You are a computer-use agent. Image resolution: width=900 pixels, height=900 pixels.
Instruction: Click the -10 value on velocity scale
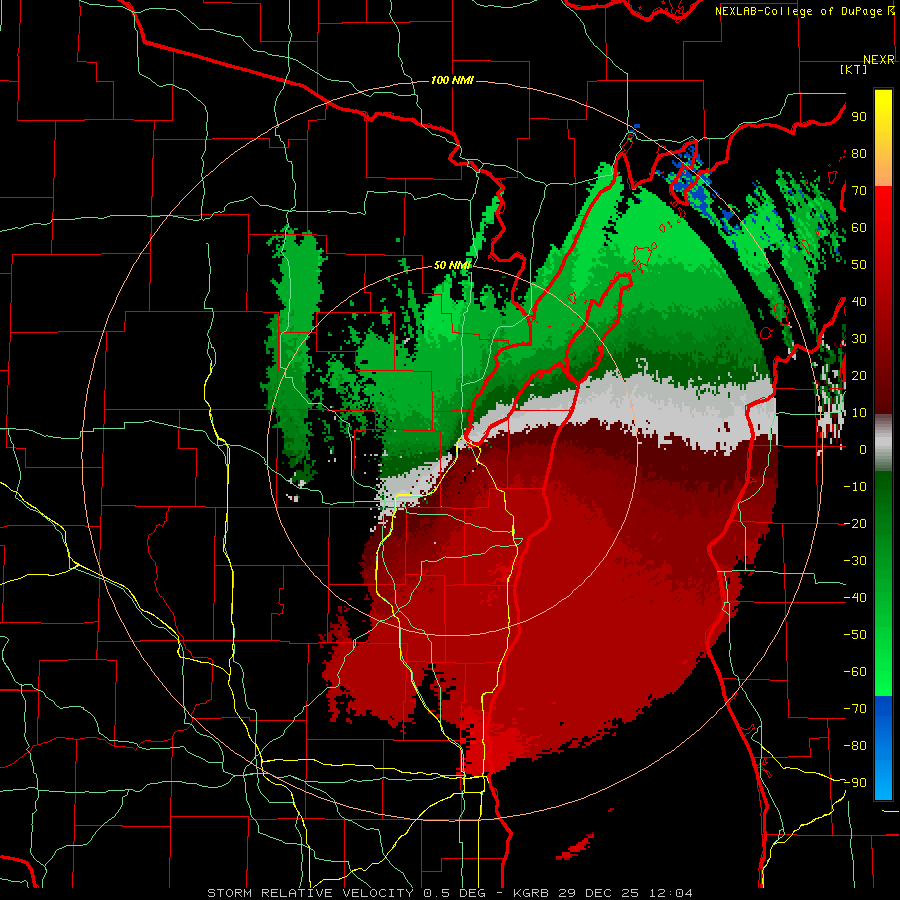click(x=855, y=487)
